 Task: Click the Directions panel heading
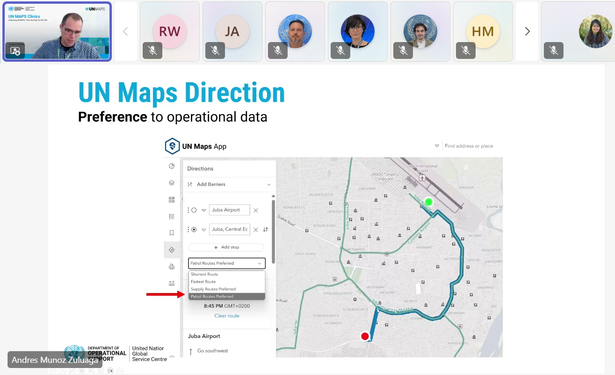200,169
